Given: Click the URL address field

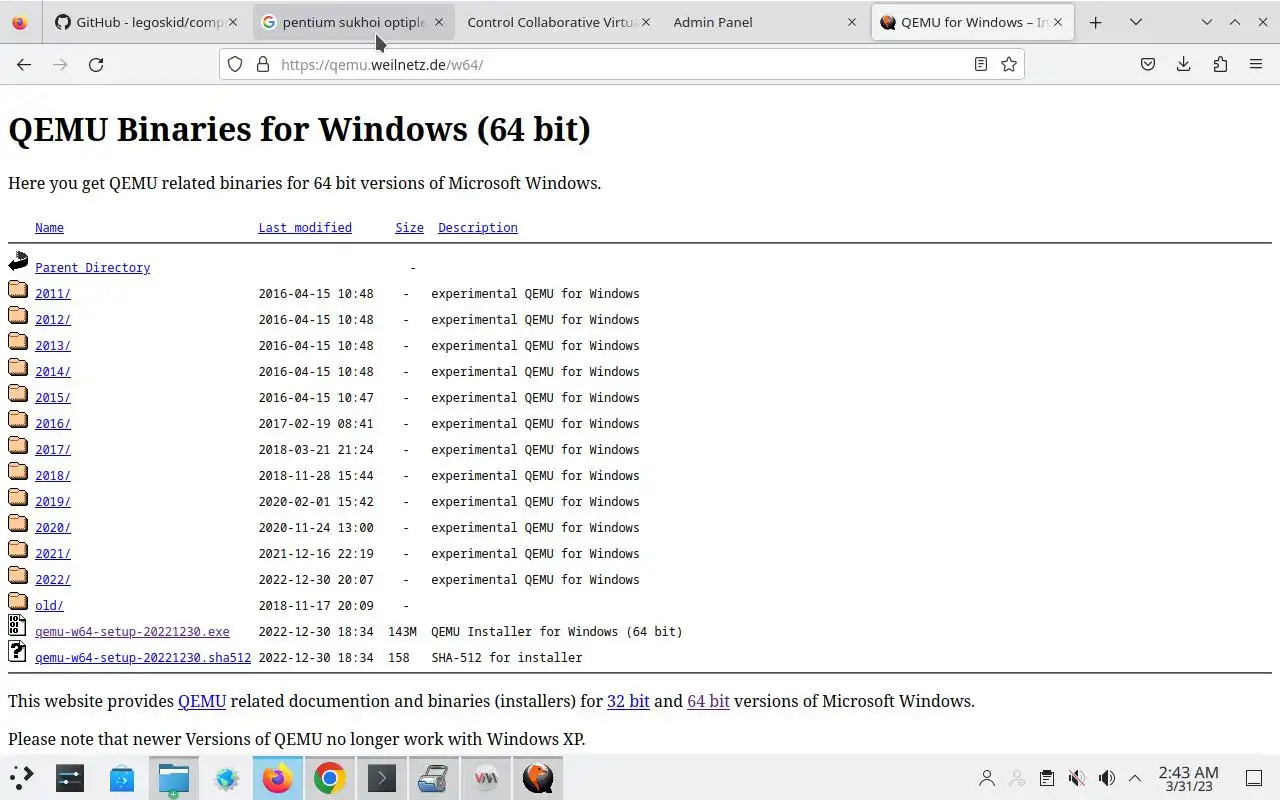Looking at the screenshot, I should click(x=622, y=64).
